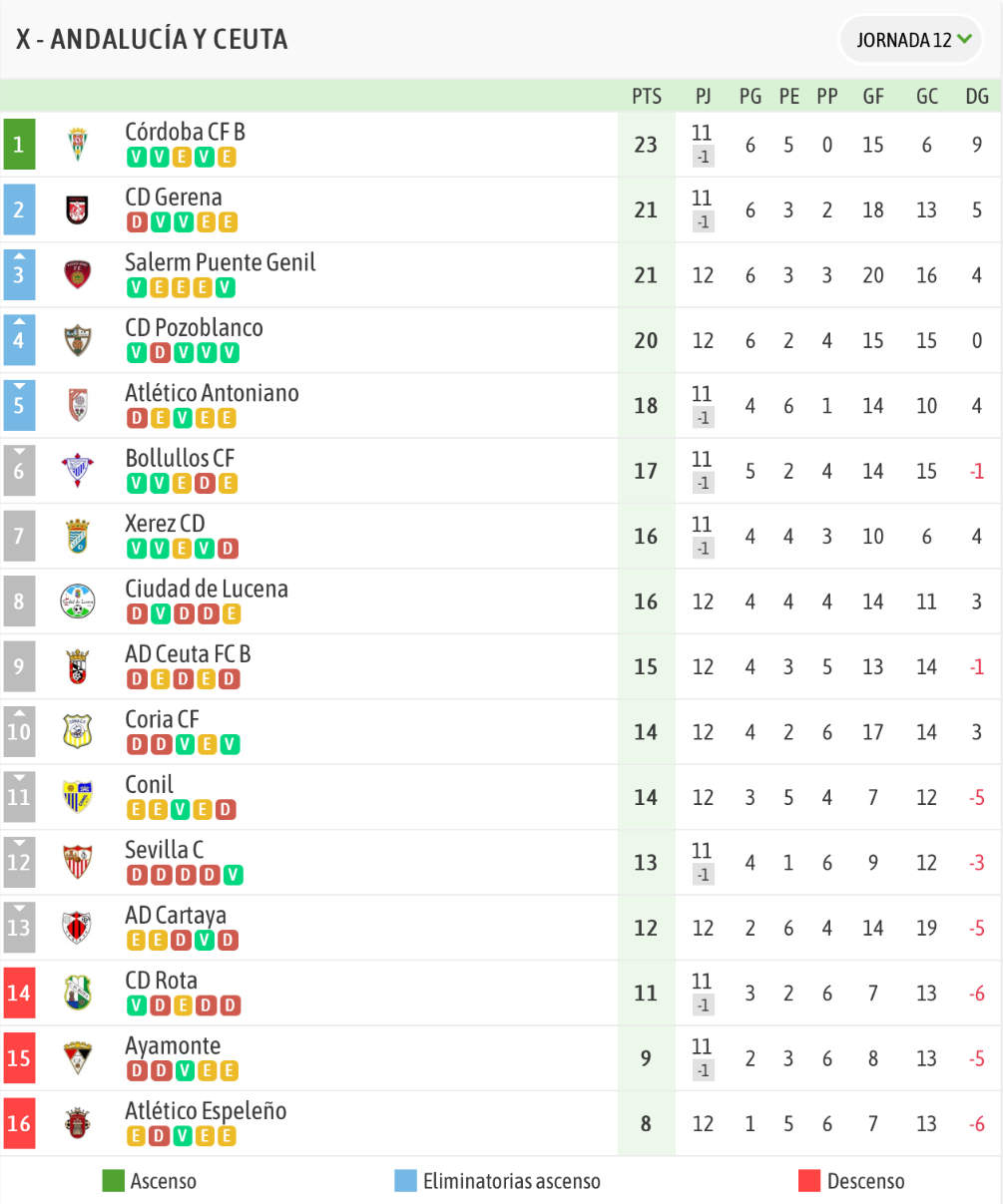Click the green Ascenso legend swatch
This screenshot has height=1204, width=1003.
[114, 1181]
